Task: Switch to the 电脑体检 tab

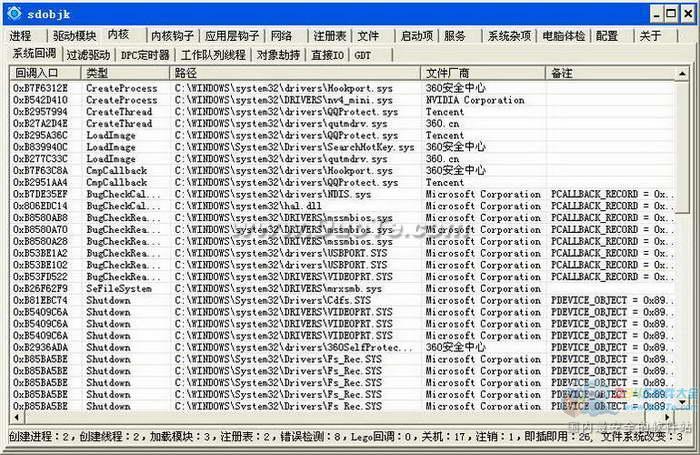Action: coord(564,36)
